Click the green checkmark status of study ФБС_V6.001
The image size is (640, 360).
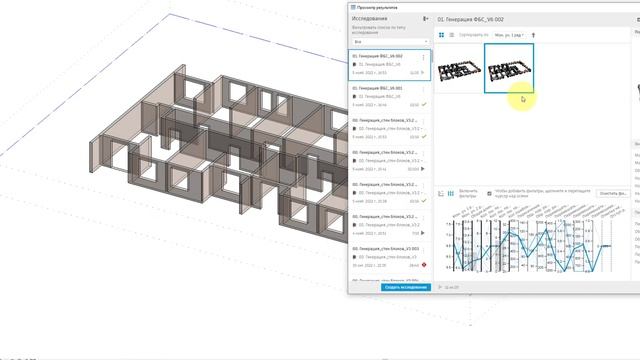pyautogui.click(x=424, y=105)
